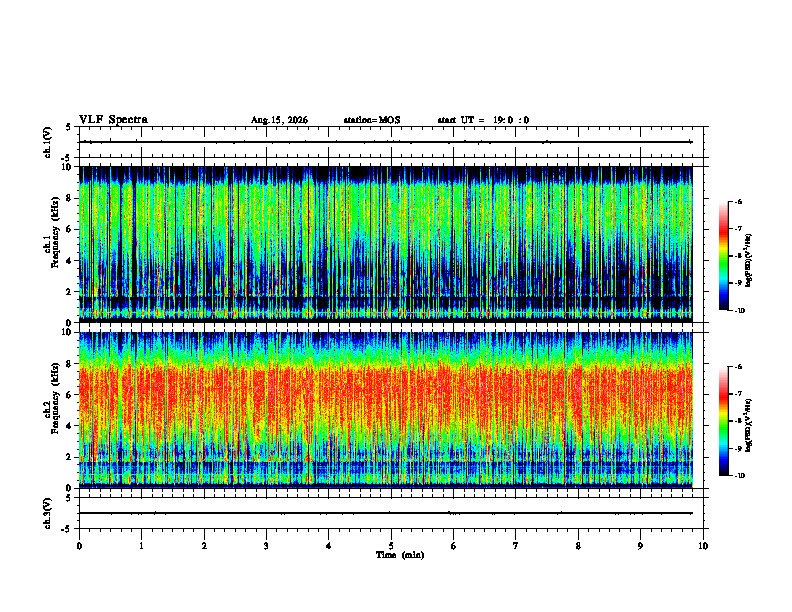Click the red band in ch.2 spectrogram

[x=386, y=396]
